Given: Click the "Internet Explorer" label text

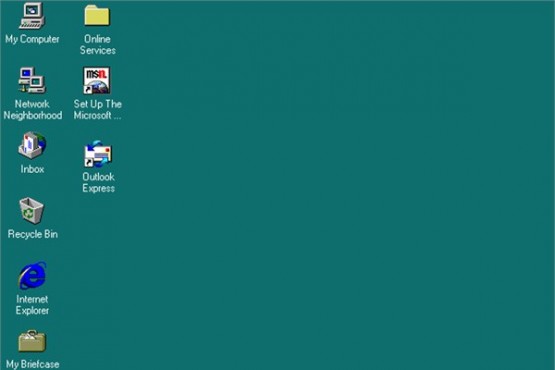Looking at the screenshot, I should [x=32, y=305].
